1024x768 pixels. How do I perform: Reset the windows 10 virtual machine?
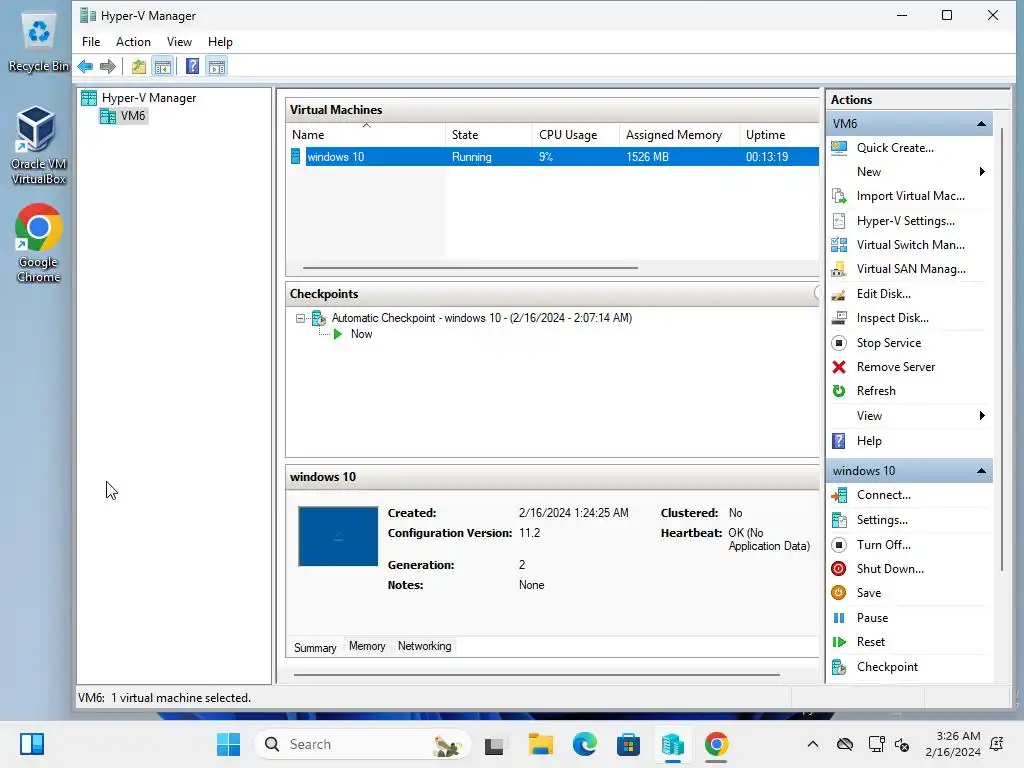[x=871, y=642]
